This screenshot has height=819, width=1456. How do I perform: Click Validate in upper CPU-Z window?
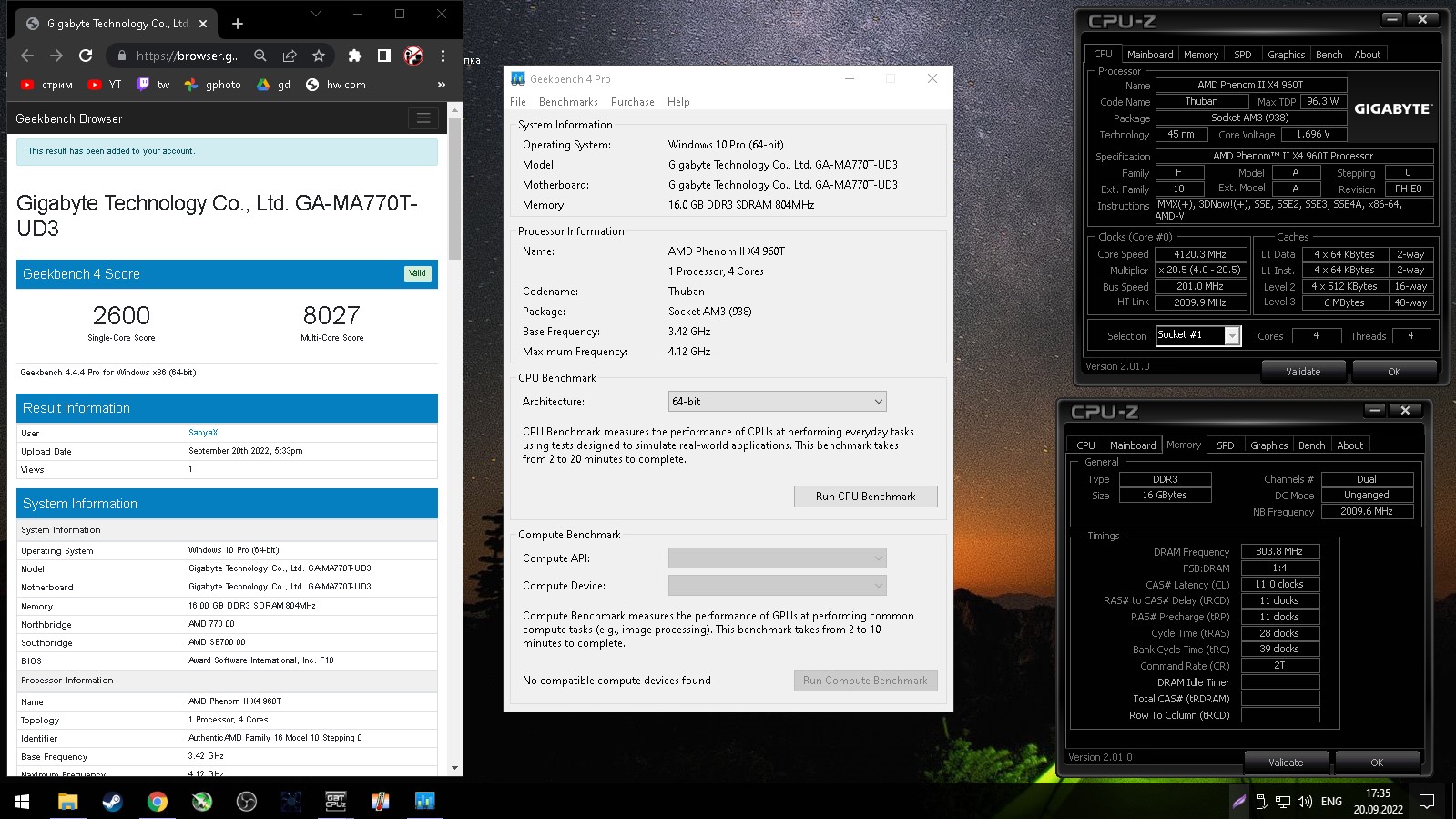coord(1303,372)
